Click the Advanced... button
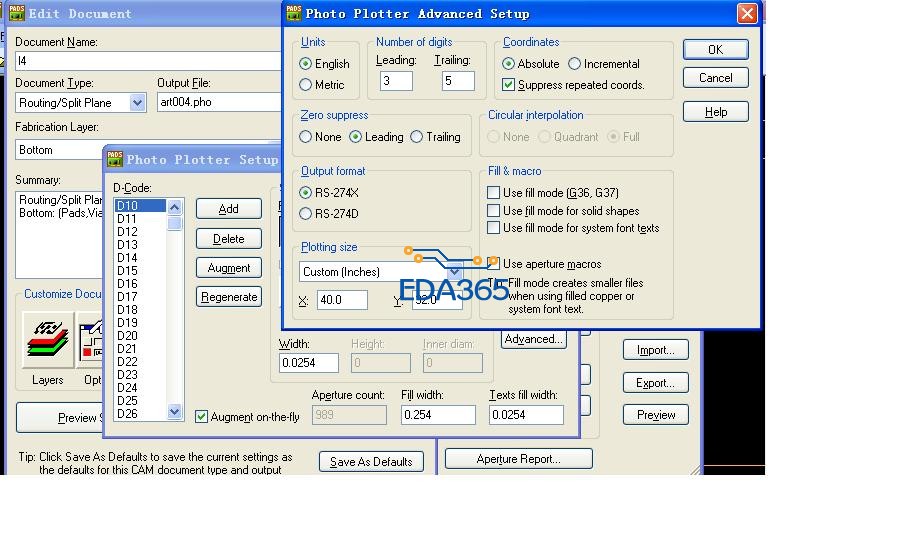The height and width of the screenshot is (547, 912). 533,339
